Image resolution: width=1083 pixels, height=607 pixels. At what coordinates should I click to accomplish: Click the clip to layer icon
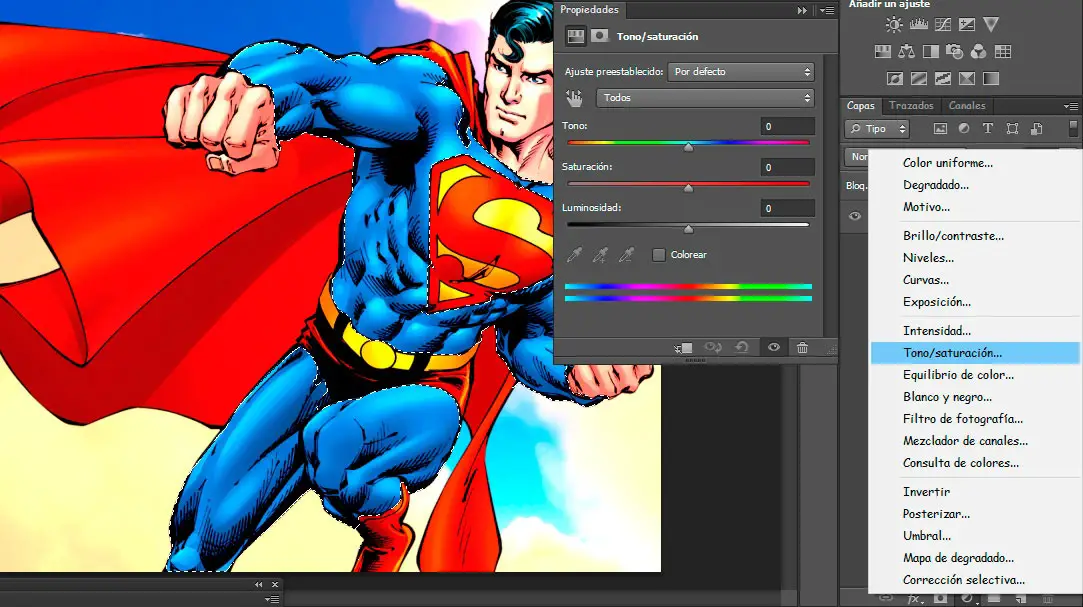tap(685, 347)
